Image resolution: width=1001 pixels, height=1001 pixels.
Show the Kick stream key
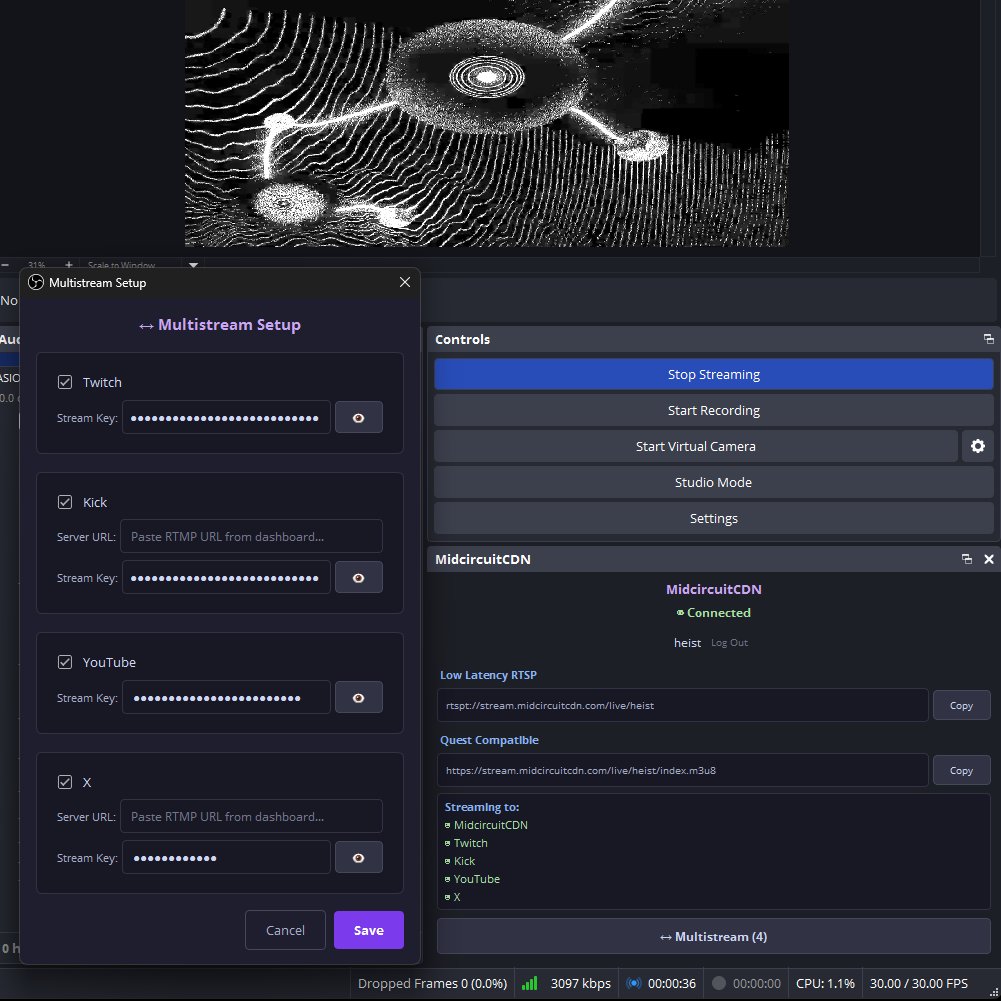click(359, 578)
